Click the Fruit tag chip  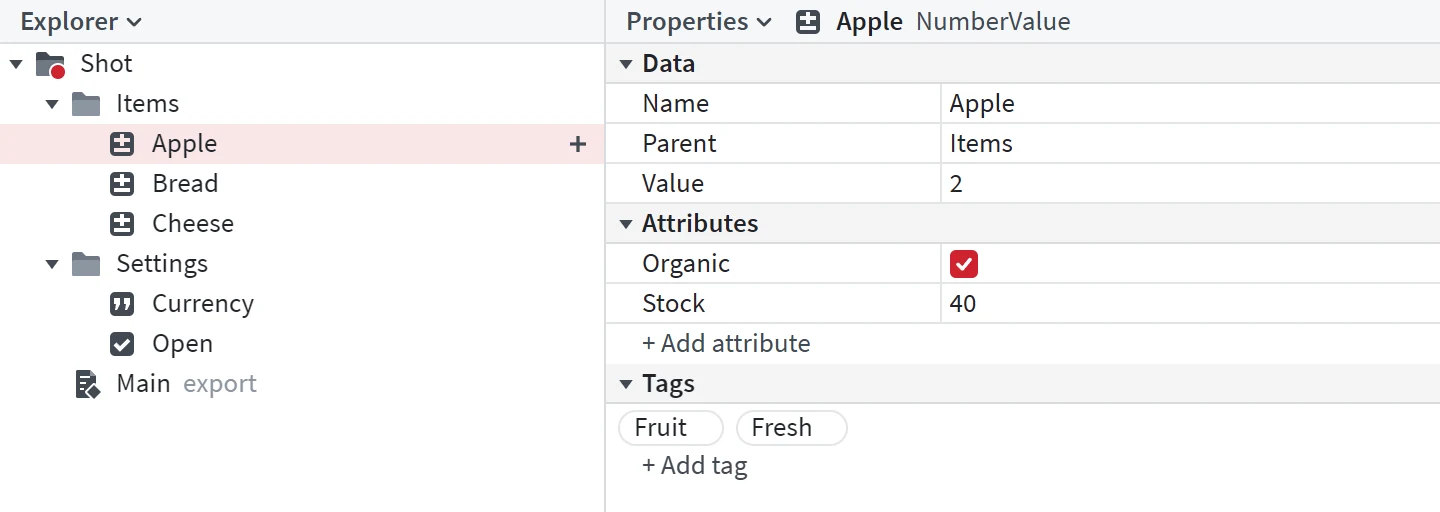(x=671, y=428)
